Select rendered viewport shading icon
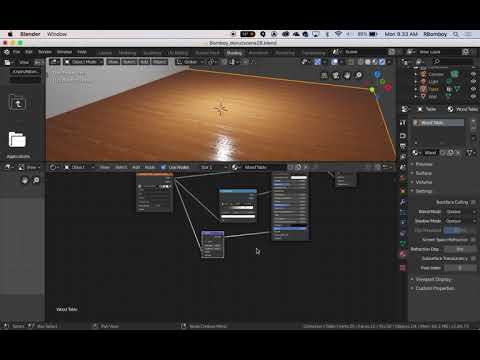 [382, 62]
